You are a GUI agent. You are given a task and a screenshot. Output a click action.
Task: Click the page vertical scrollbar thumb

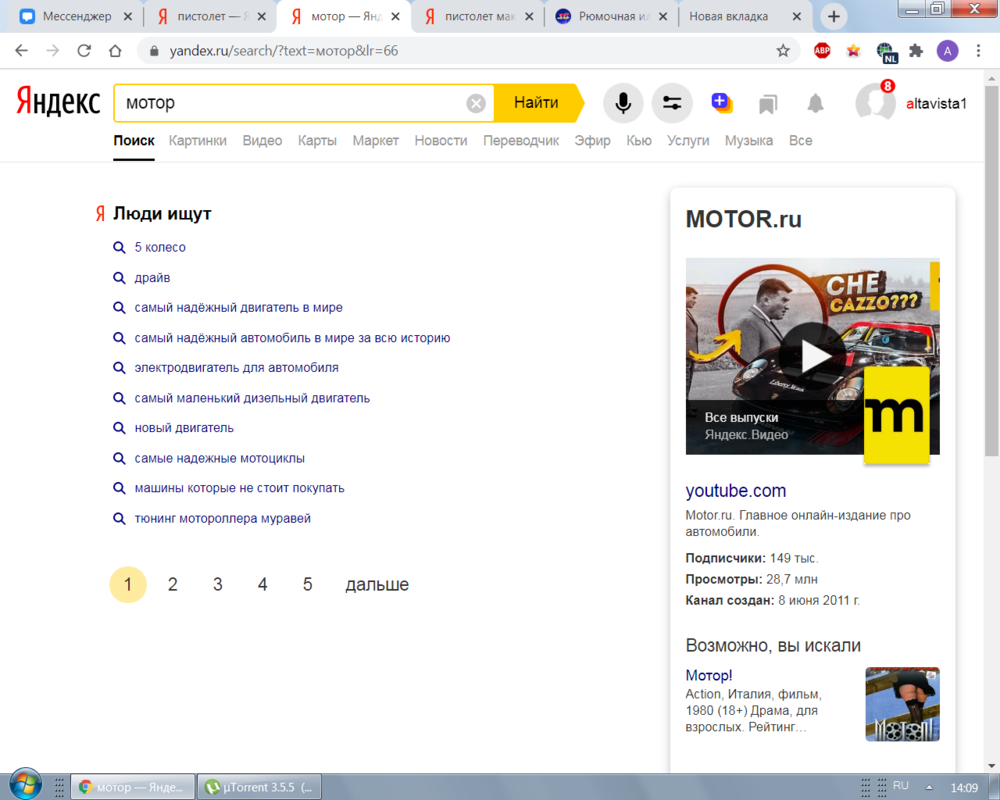click(991, 269)
